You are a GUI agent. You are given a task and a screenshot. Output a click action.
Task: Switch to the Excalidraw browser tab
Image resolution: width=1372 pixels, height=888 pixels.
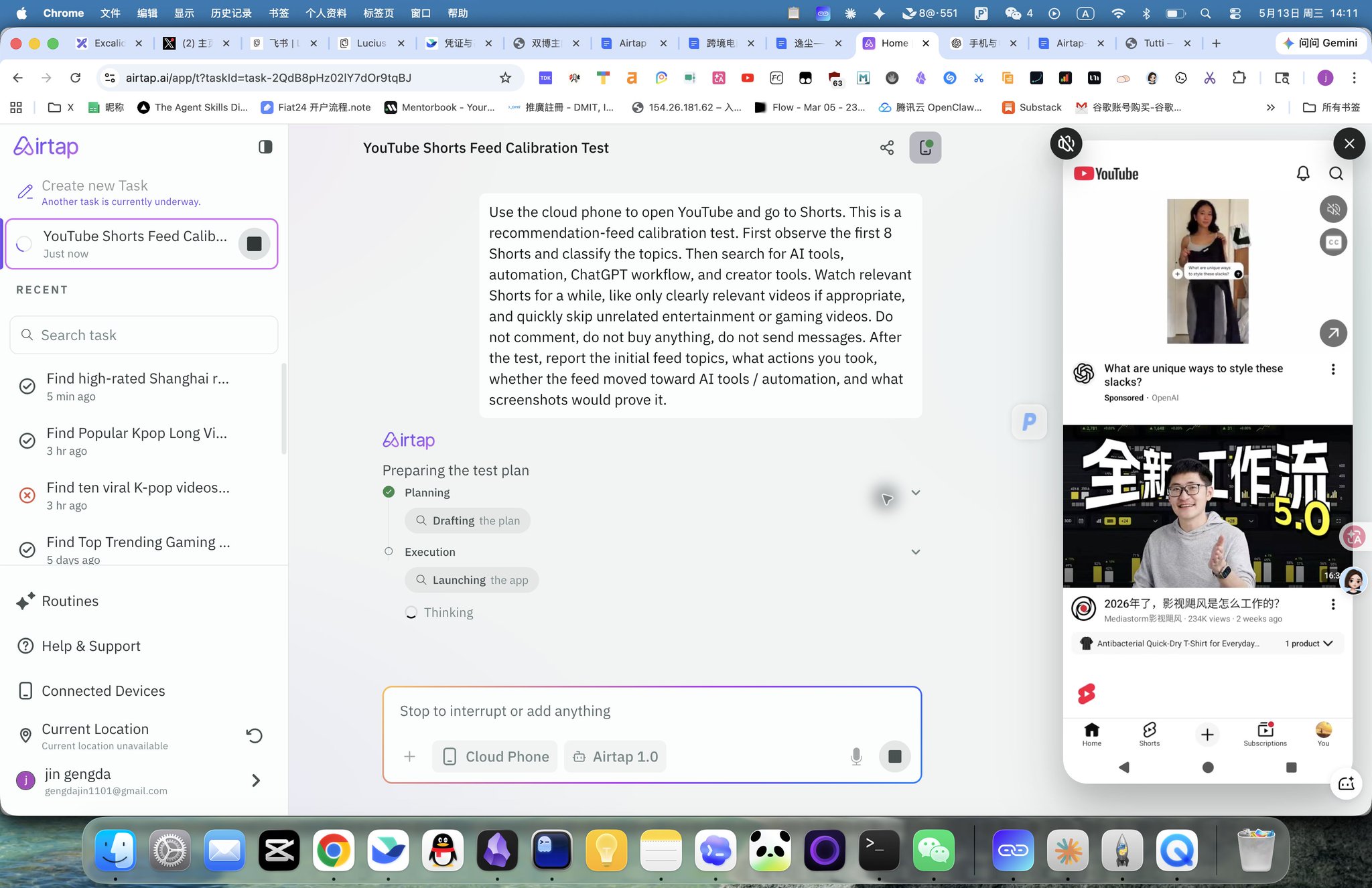[x=110, y=44]
